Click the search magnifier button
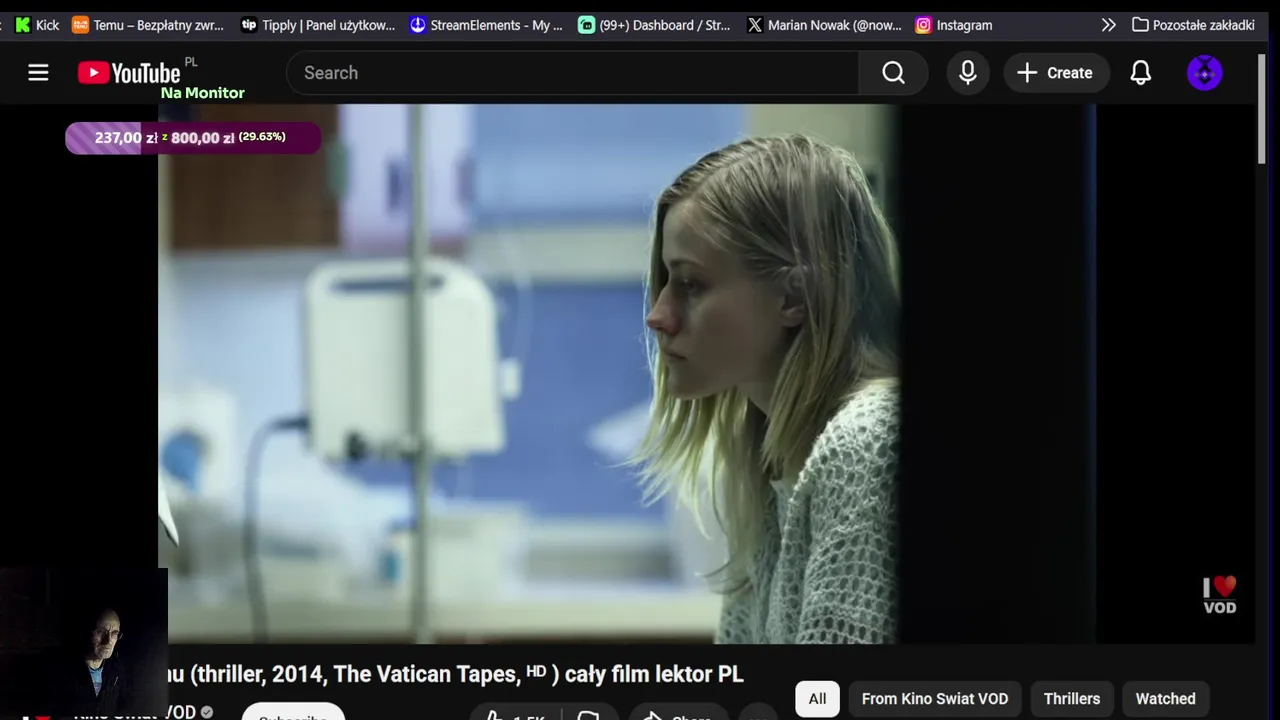Screen dimensions: 1280x720 click(893, 73)
